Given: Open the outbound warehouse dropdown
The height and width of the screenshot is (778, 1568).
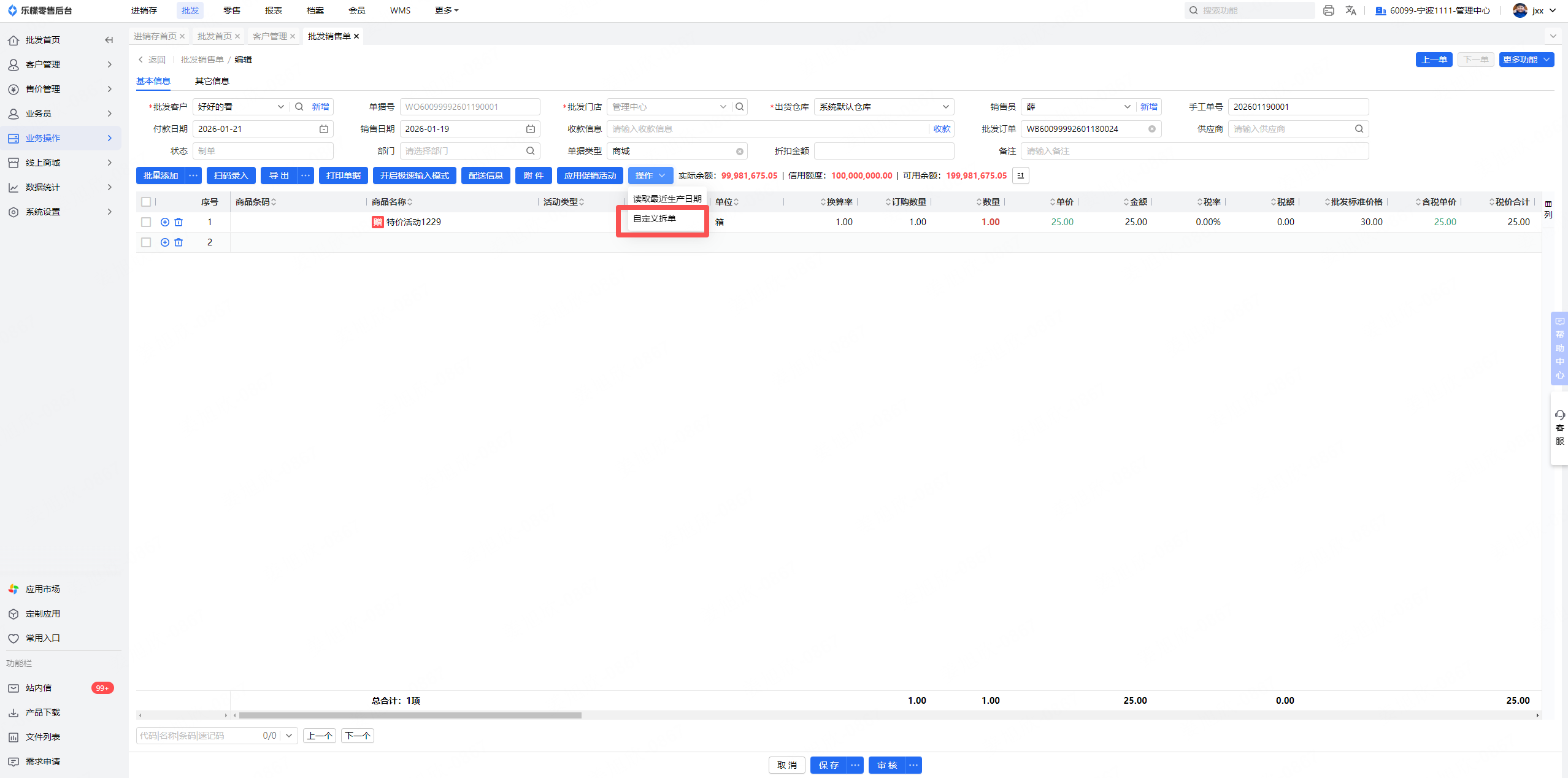Looking at the screenshot, I should point(883,107).
